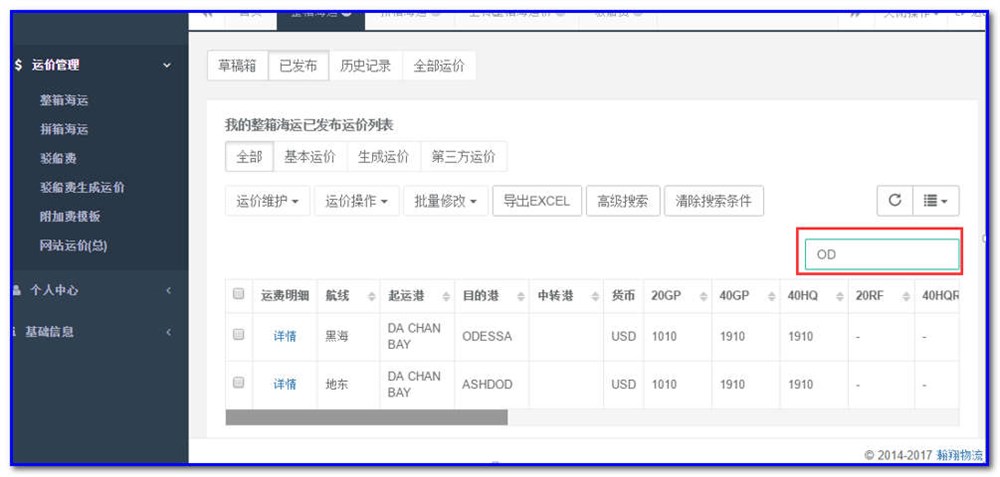Sort by 20RF column arrows
This screenshot has height=477, width=1000.
coord(906,297)
